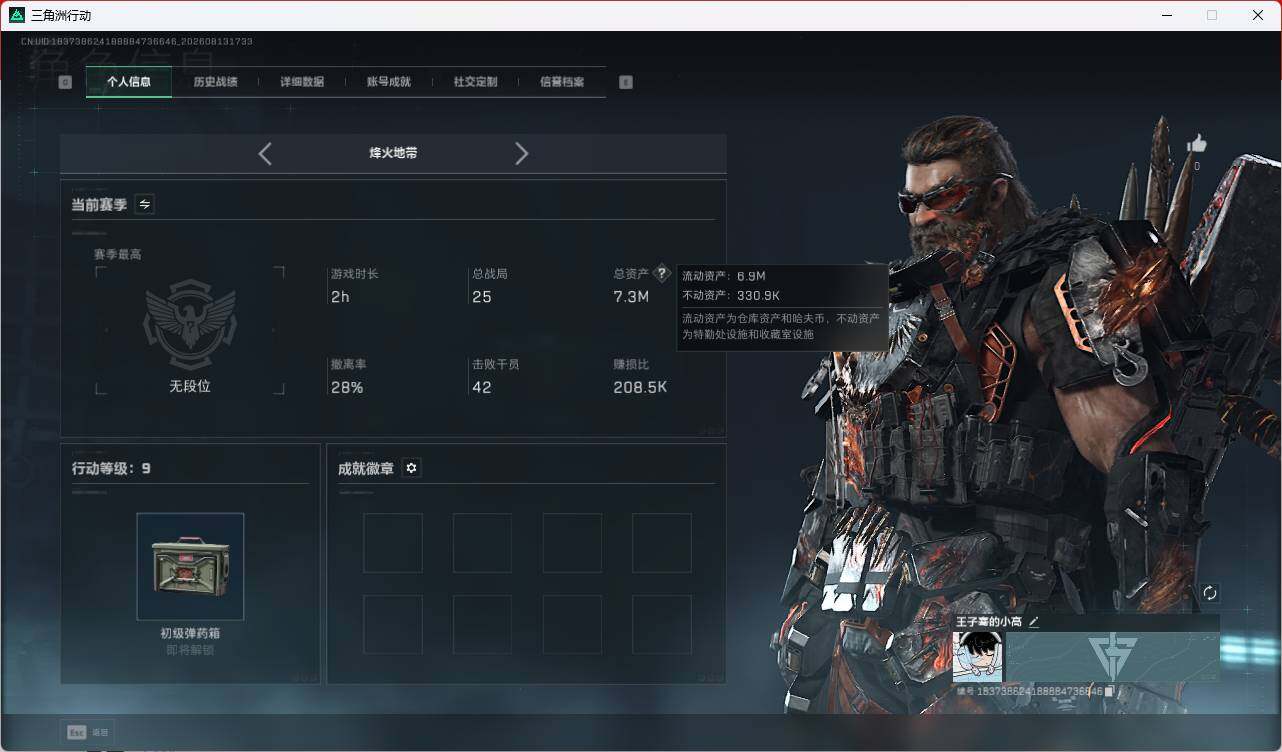Viewport: 1282px width, 752px height.
Task: Select the 初级弹药箱 reward thumbnail
Action: [190, 566]
